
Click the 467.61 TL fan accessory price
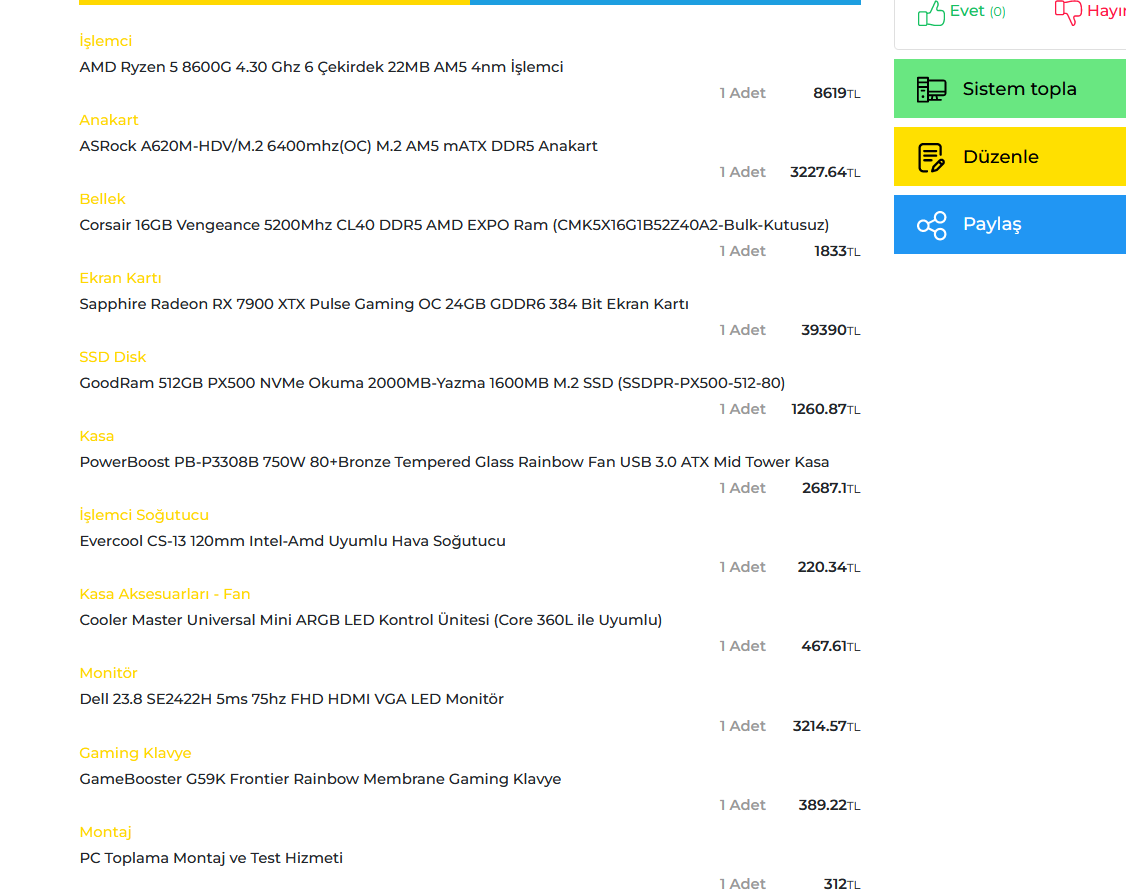tap(830, 646)
